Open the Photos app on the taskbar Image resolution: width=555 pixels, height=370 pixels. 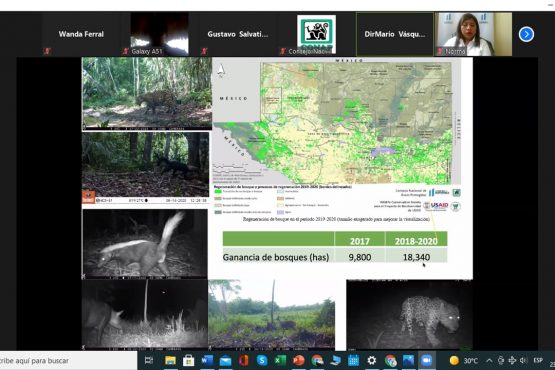(x=408, y=360)
